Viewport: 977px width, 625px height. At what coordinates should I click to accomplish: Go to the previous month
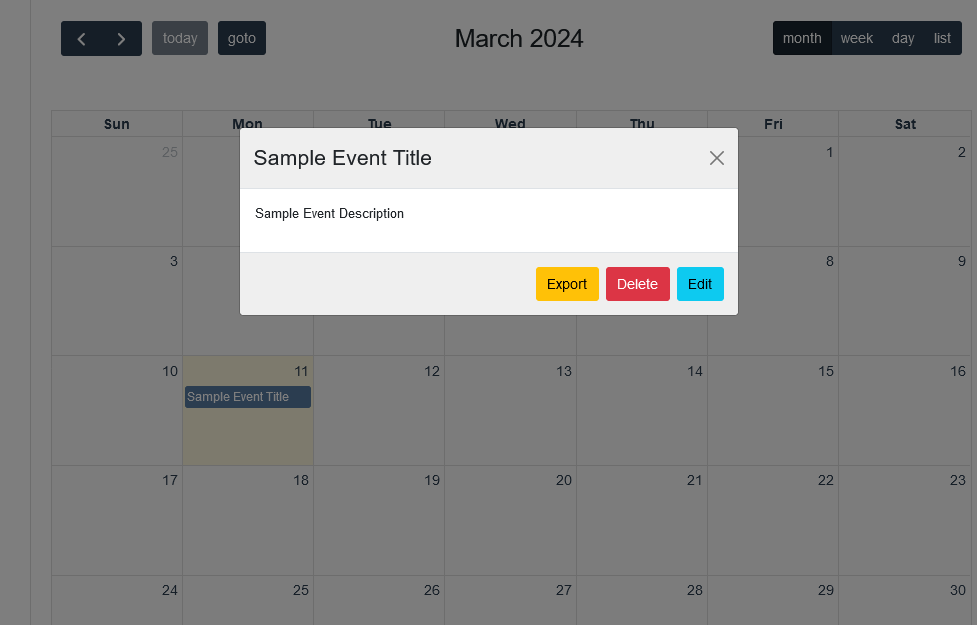[81, 39]
